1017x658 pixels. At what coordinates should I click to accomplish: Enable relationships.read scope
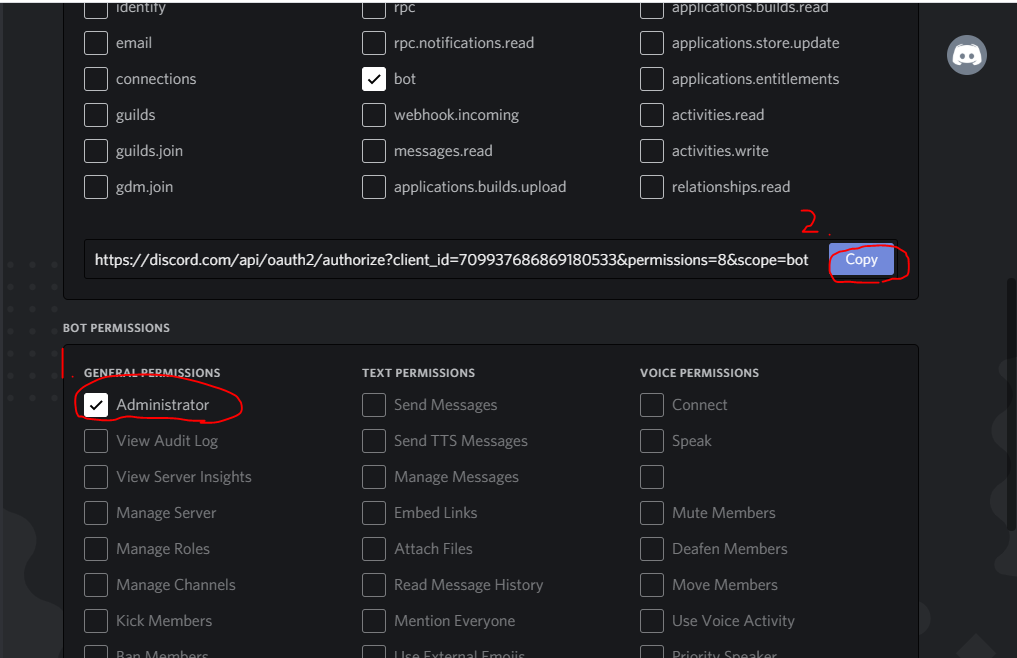point(652,187)
